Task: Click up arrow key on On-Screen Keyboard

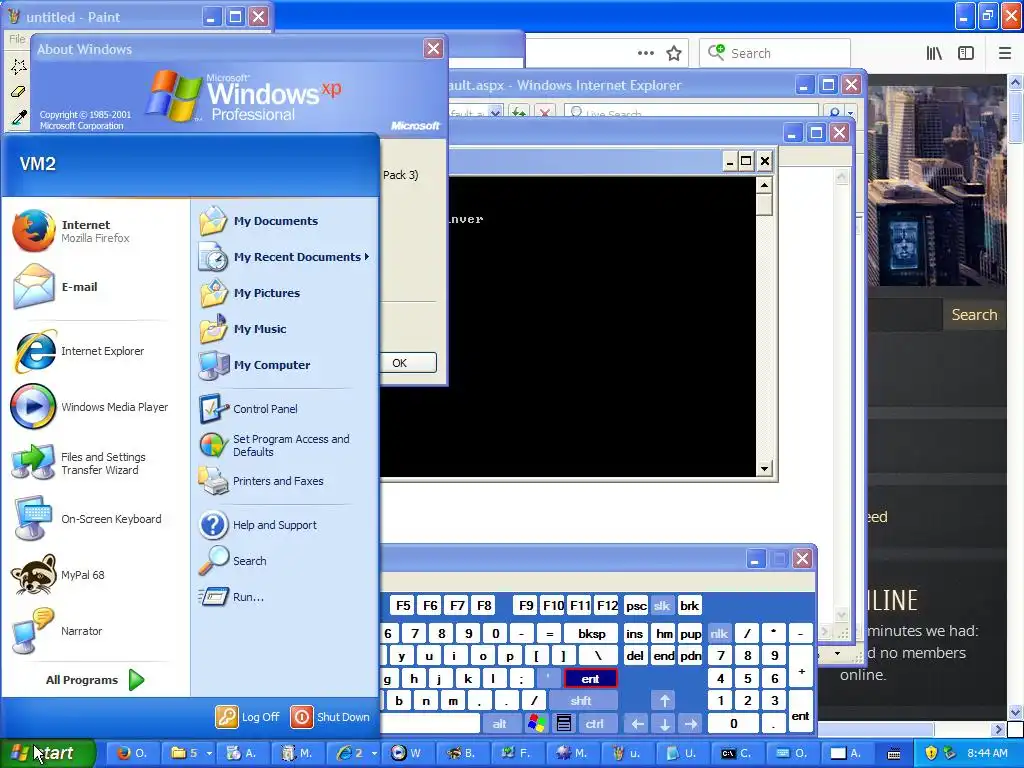Action: point(665,701)
